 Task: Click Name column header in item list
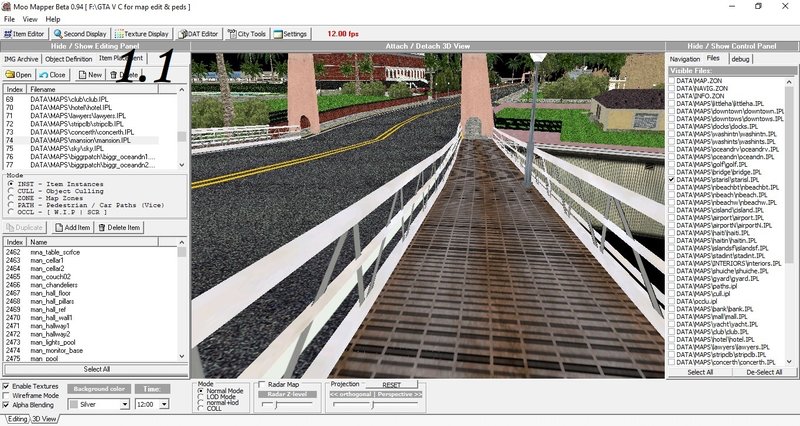coord(92,242)
